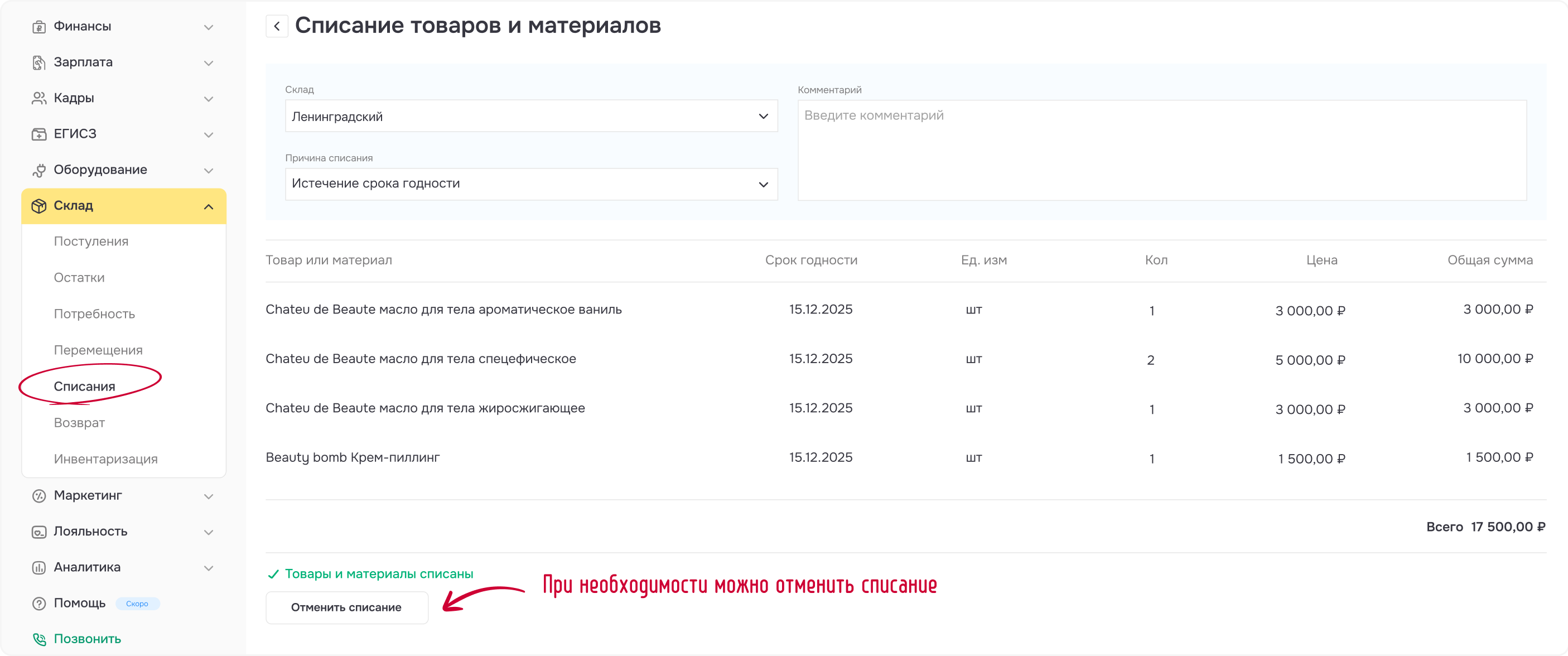
Task: Click the 10 000,00 ₽ total cell
Action: pyautogui.click(x=1495, y=359)
